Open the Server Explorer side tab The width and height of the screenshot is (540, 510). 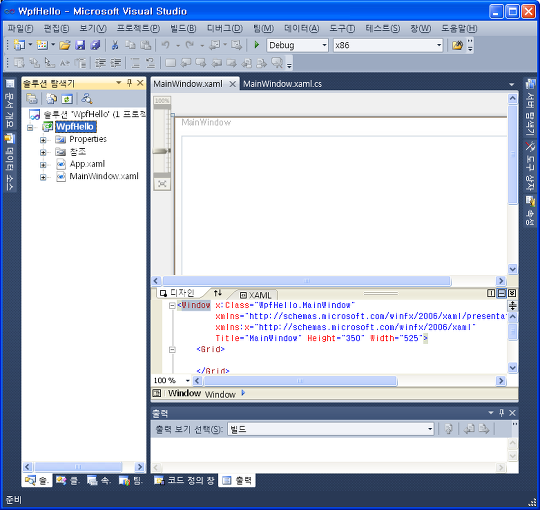530,107
